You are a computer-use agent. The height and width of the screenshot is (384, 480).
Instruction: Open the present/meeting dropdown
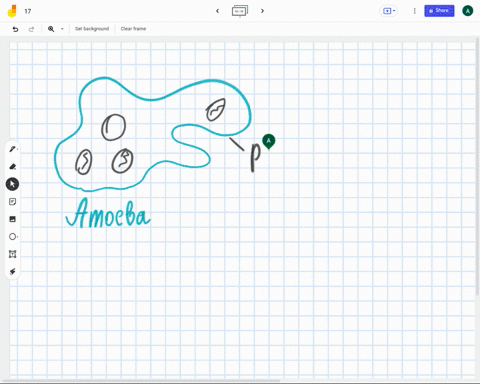(x=389, y=11)
